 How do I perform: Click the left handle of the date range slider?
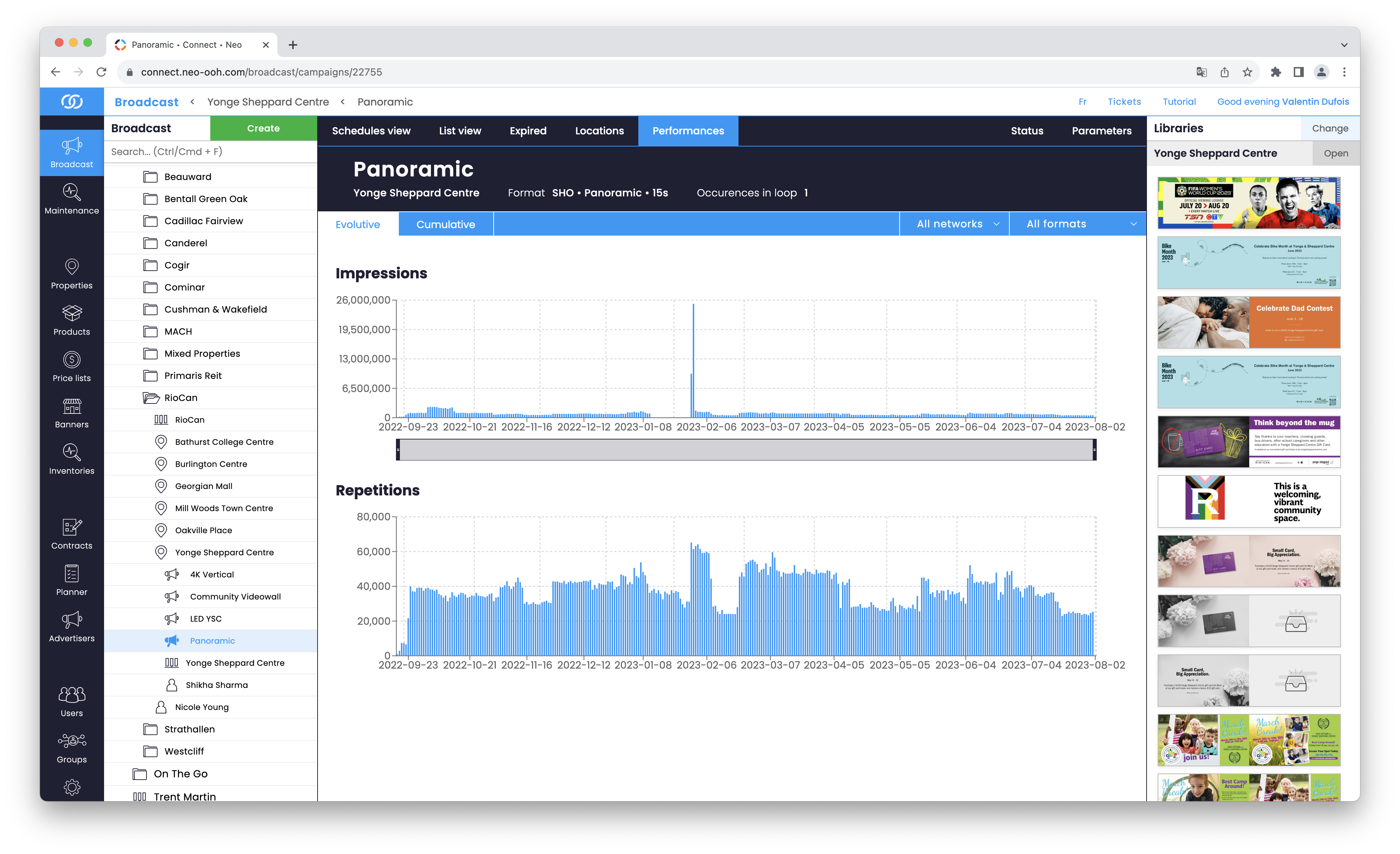click(x=398, y=450)
